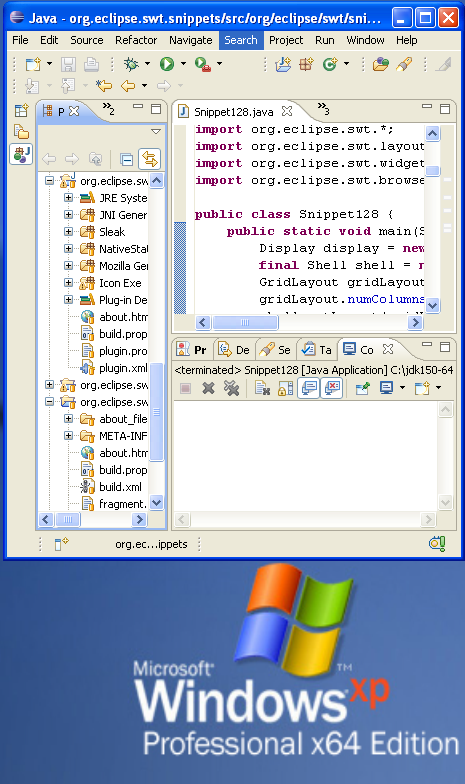This screenshot has height=784, width=465.
Task: Open the New wizard dropdown arrow
Action: pos(49,64)
